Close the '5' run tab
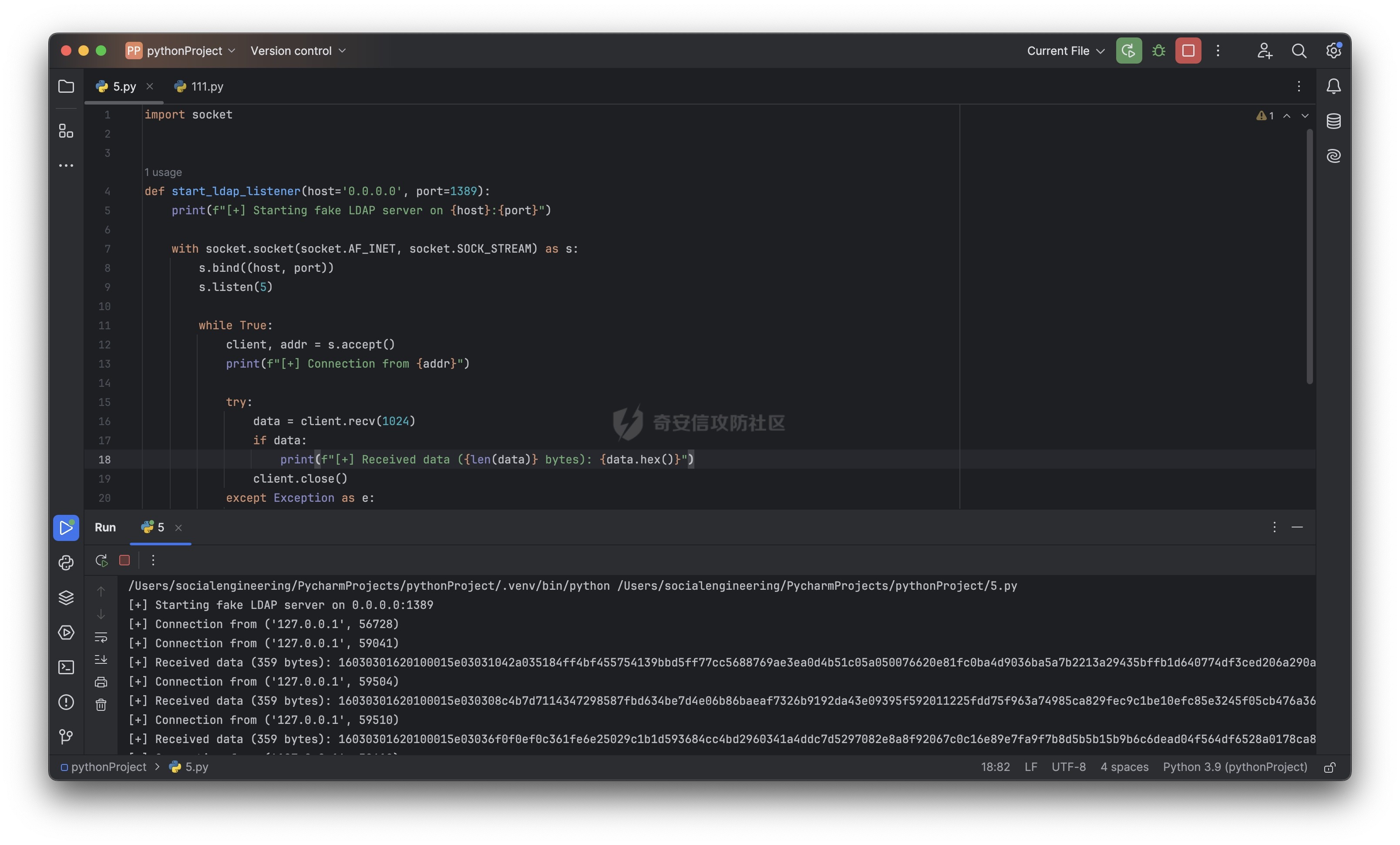The width and height of the screenshot is (1400, 845). [x=178, y=528]
